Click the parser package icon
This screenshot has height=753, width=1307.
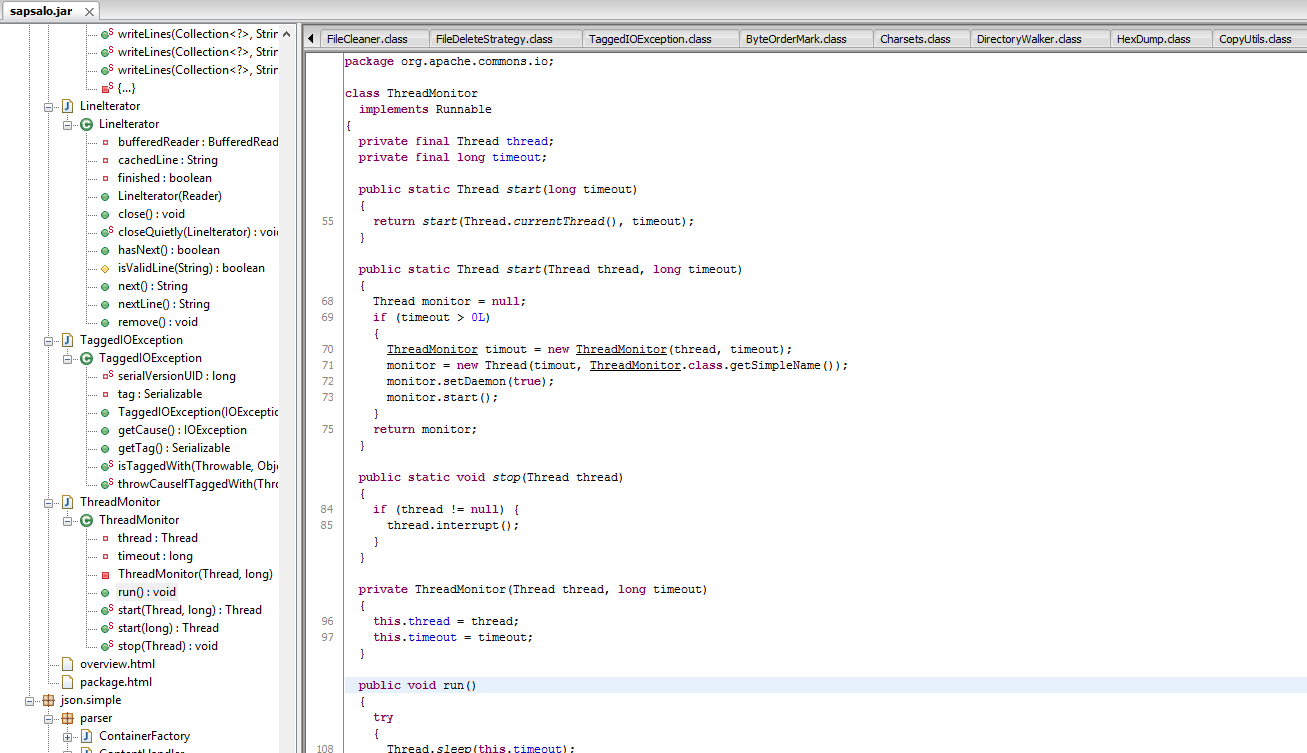67,718
